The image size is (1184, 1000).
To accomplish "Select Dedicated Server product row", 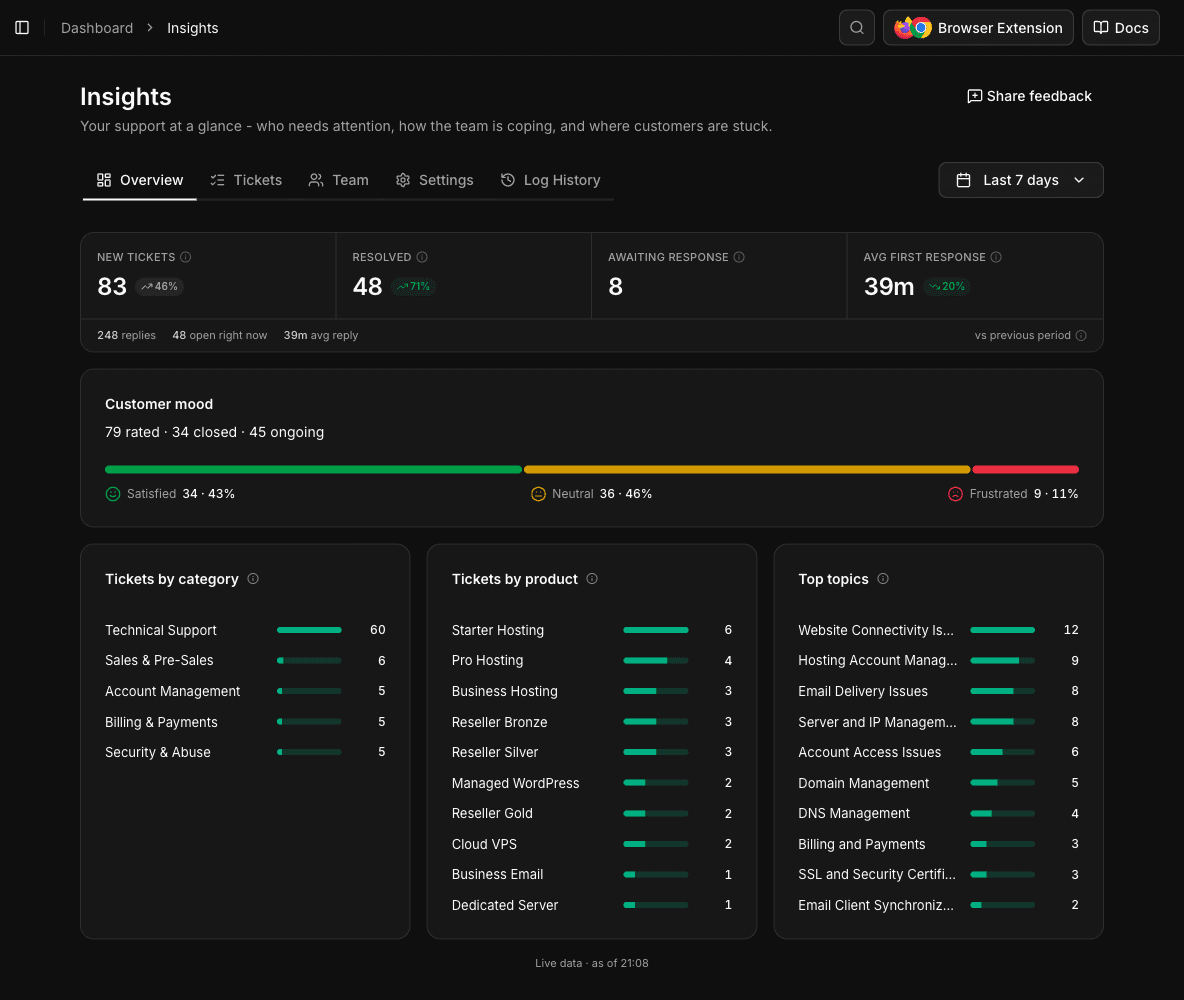I will pyautogui.click(x=591, y=905).
